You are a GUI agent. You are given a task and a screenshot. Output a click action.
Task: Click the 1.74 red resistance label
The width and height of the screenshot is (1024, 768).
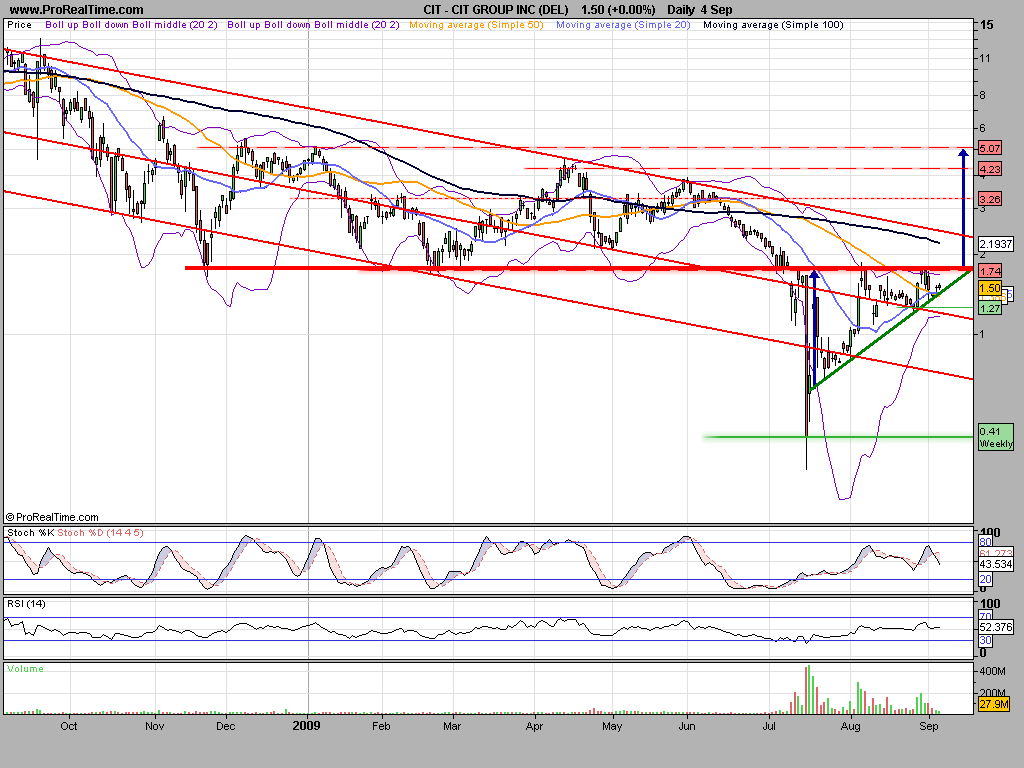tap(990, 271)
